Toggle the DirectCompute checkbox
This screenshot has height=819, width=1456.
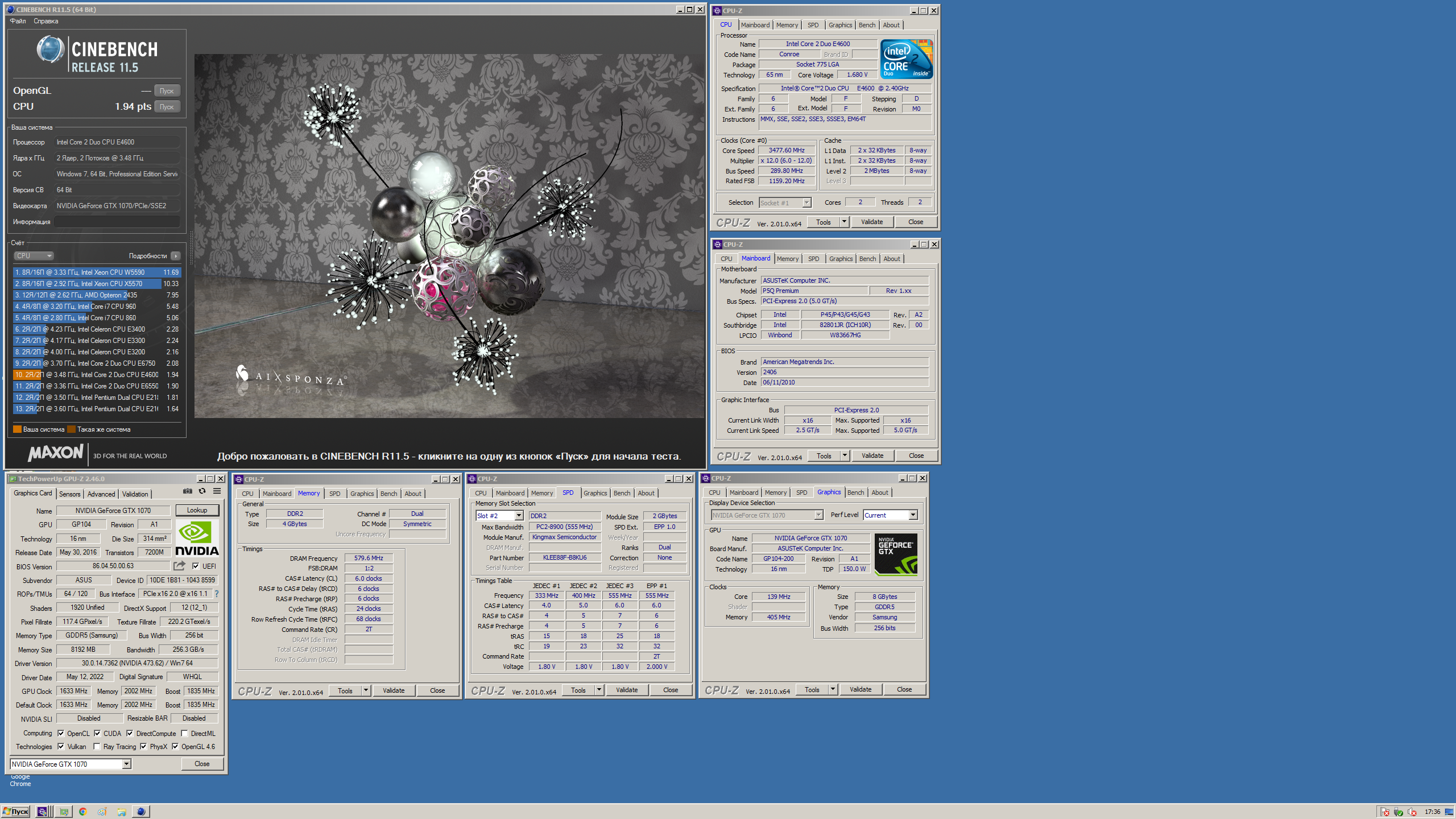pyautogui.click(x=130, y=733)
